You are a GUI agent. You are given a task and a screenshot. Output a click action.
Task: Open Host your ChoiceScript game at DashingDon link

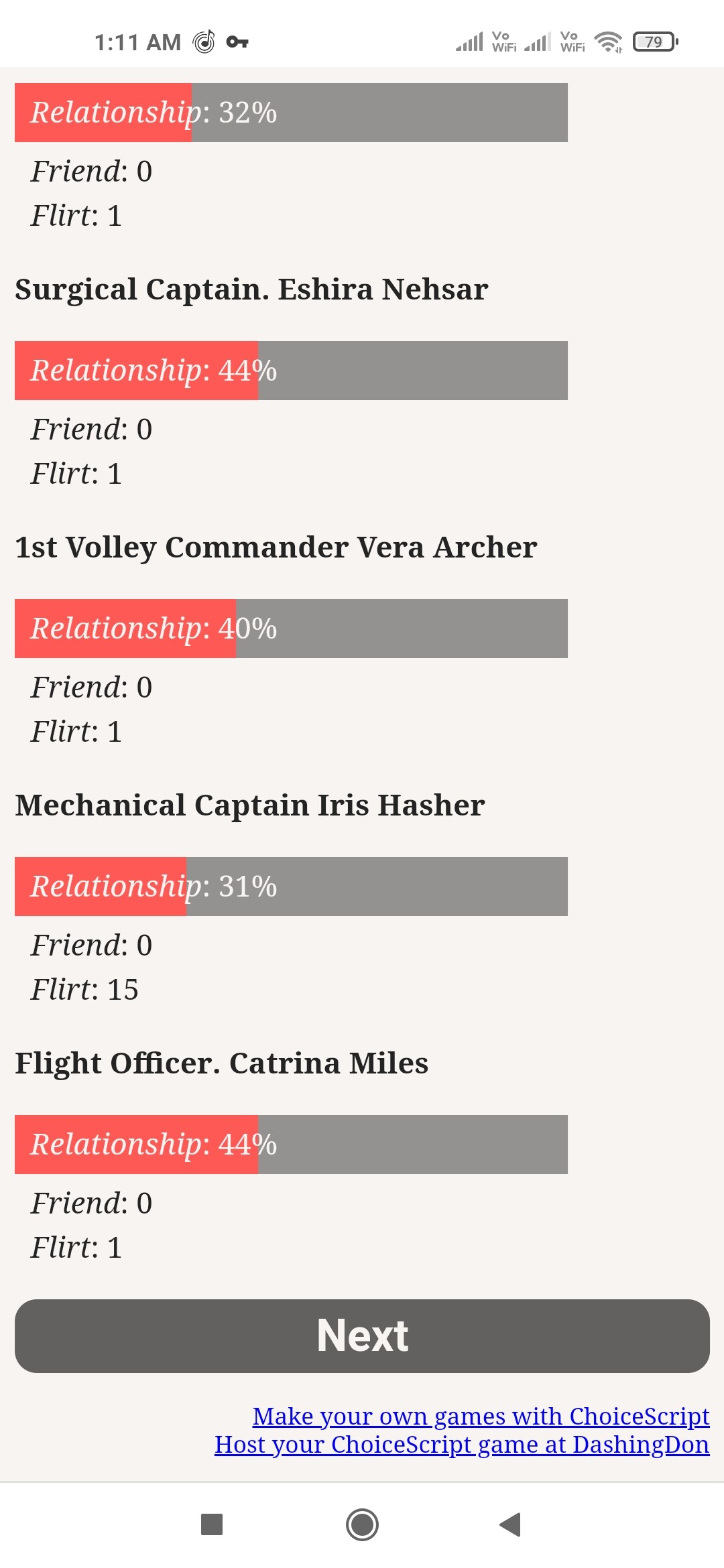[x=462, y=1444]
